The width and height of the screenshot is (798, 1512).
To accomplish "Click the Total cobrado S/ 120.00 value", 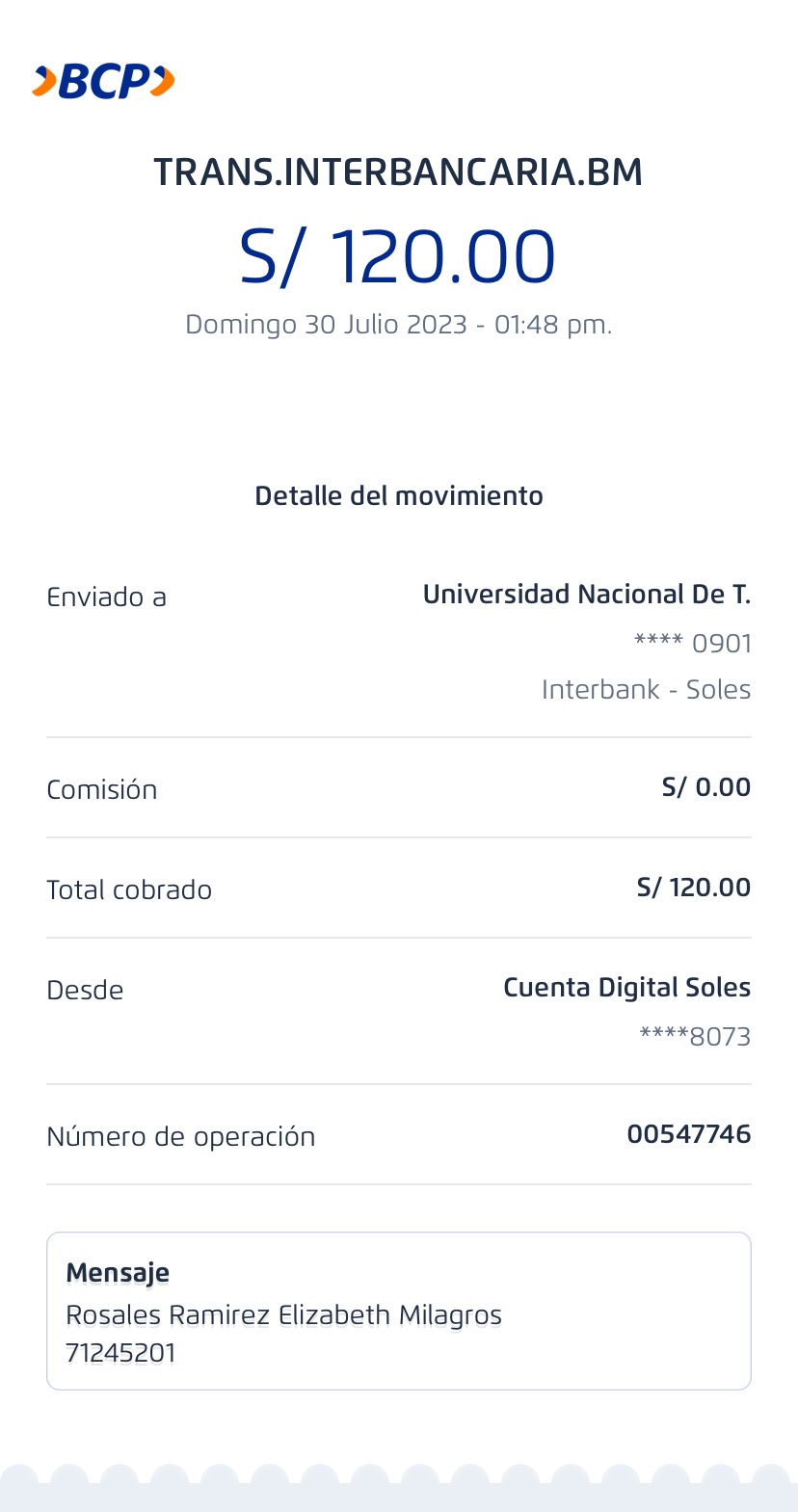I will click(693, 888).
